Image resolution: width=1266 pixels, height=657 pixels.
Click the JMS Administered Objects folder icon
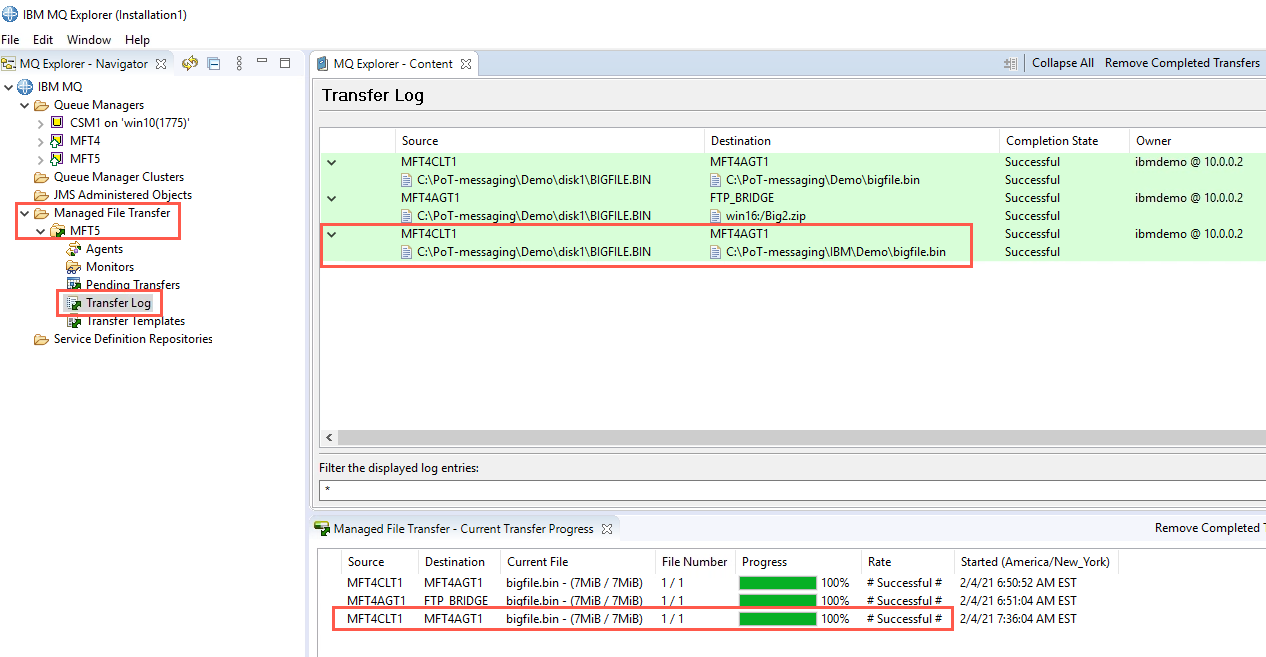(41, 195)
